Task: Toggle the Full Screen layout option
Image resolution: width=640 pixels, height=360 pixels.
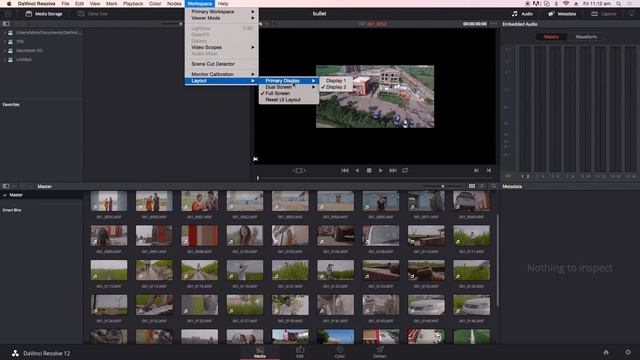Action: click(289, 93)
